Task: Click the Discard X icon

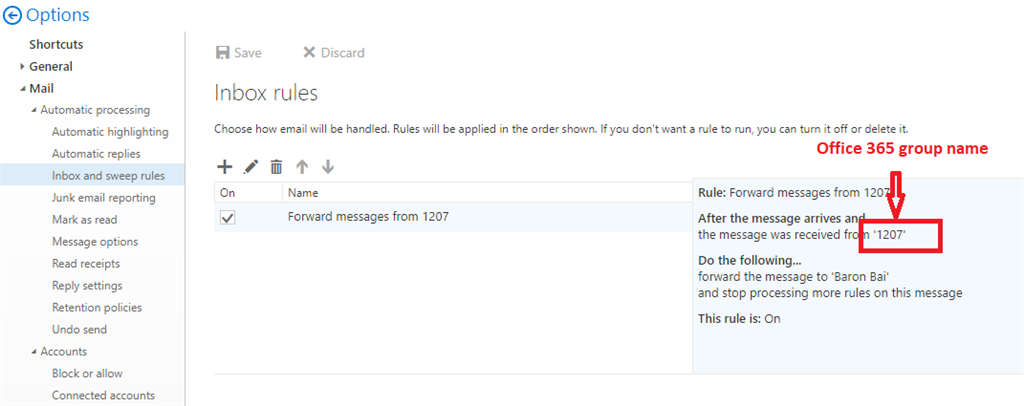Action: click(x=309, y=53)
